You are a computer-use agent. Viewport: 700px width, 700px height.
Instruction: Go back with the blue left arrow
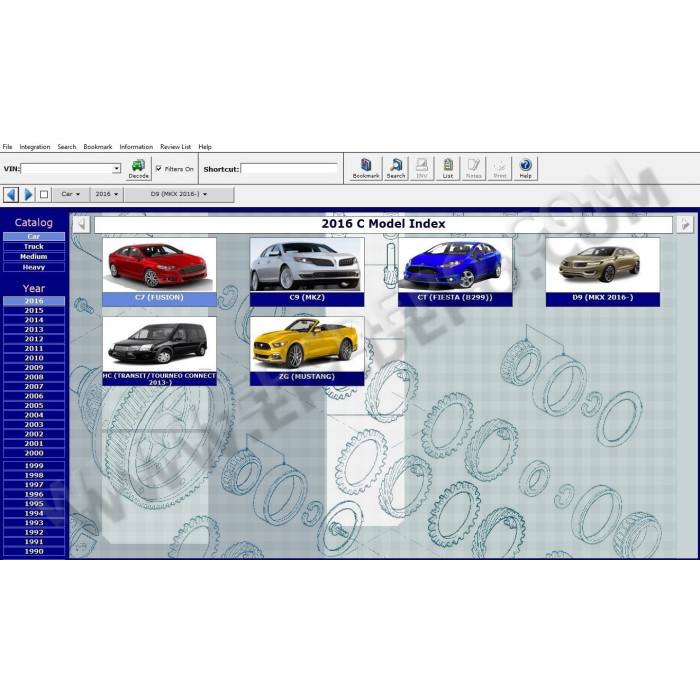[11, 195]
